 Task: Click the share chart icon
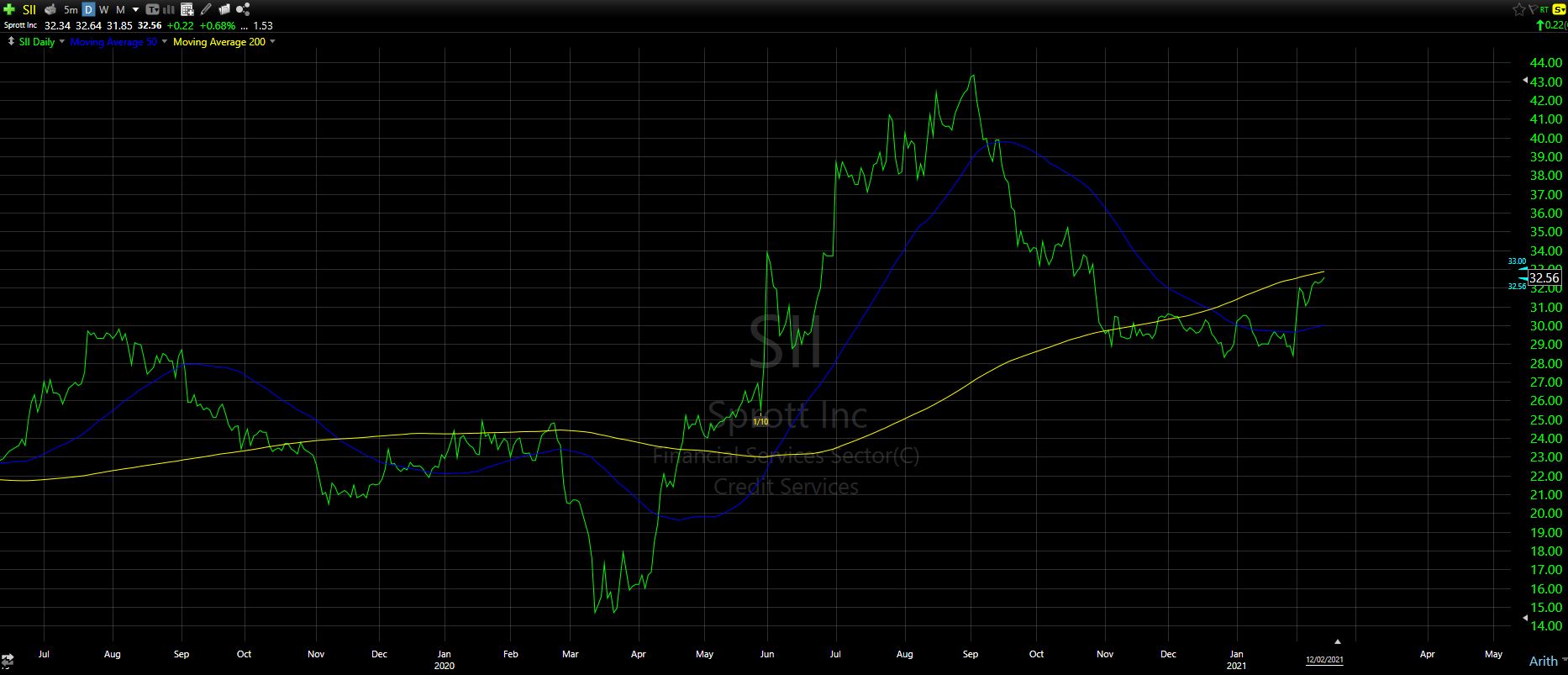[243, 9]
